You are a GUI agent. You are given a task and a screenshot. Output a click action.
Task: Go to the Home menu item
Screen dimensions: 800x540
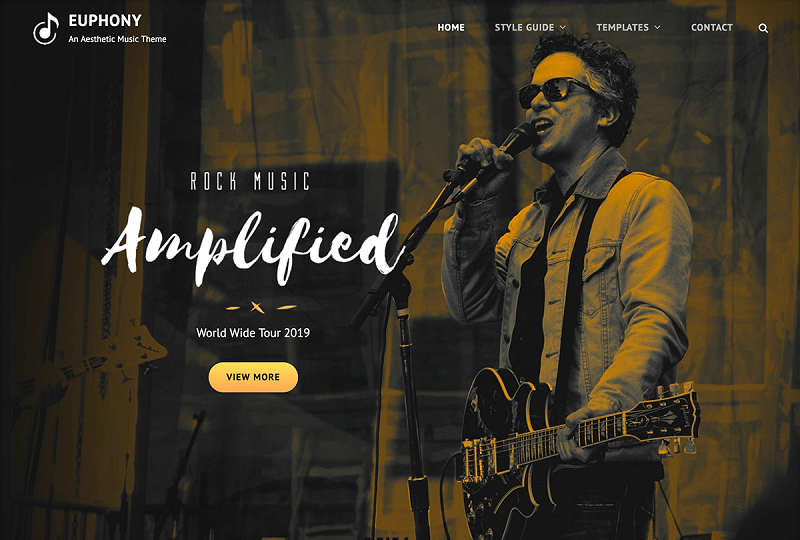click(451, 28)
